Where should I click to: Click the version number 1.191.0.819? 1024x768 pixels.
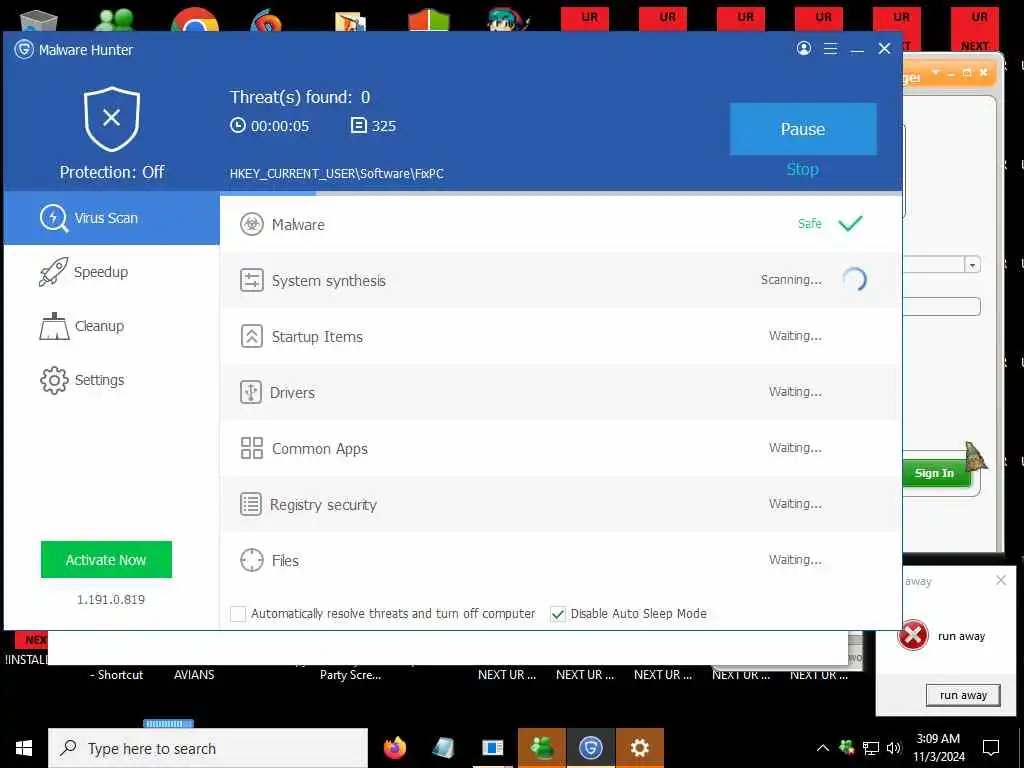point(111,599)
